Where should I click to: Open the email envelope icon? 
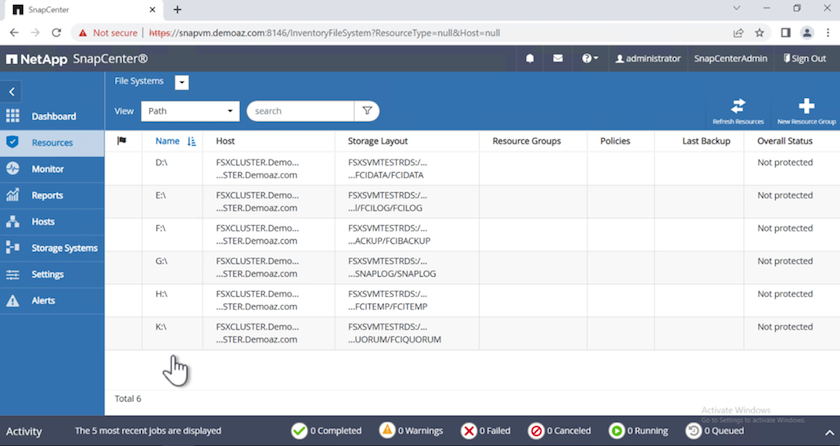pyautogui.click(x=558, y=59)
